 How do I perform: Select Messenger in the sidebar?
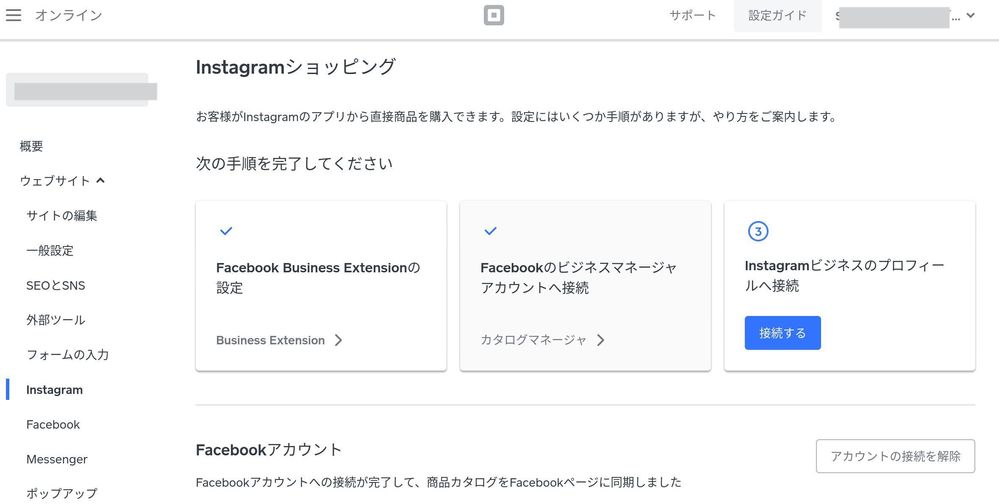[57, 460]
